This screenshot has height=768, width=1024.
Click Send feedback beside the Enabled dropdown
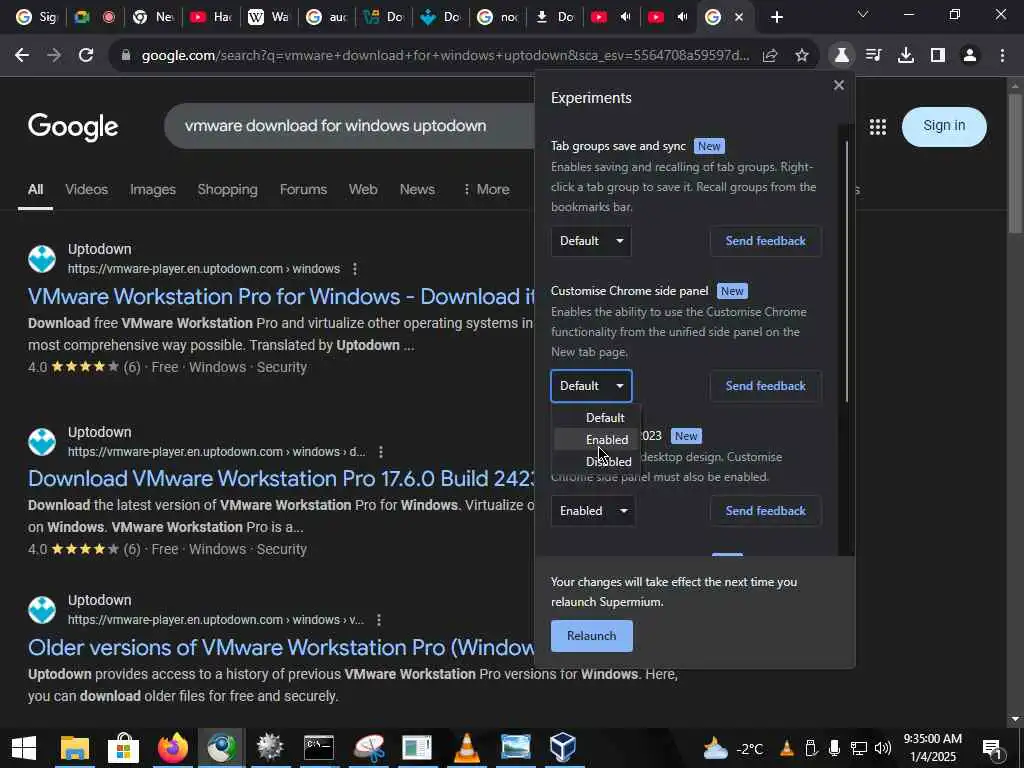(765, 511)
